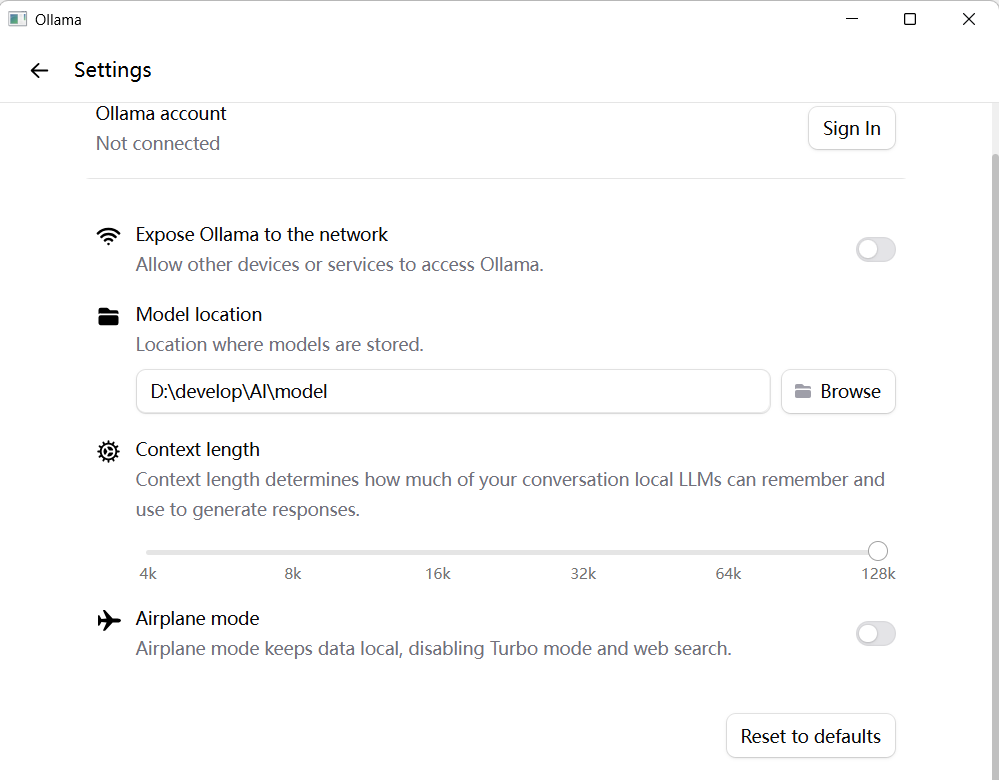Click the airplane icon beside Airplane mode
The height and width of the screenshot is (780, 999).
pos(109,620)
